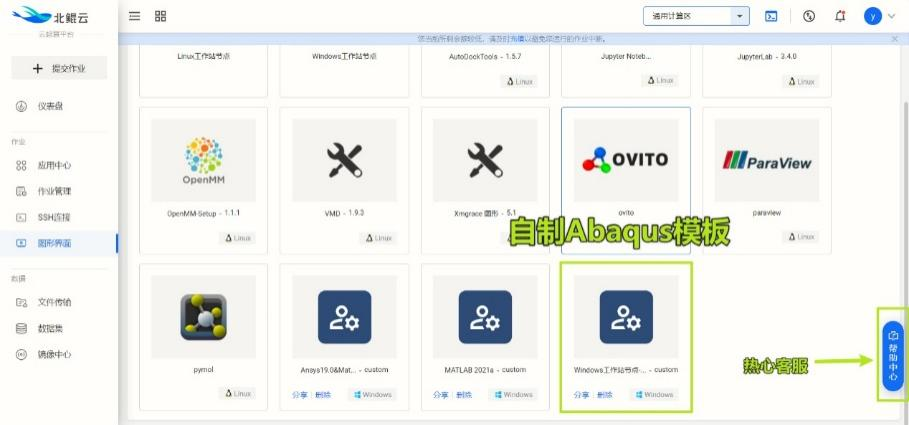Open 仪表盘 dashboard in sidebar
Viewport: 909px width, 425px height.
50,107
